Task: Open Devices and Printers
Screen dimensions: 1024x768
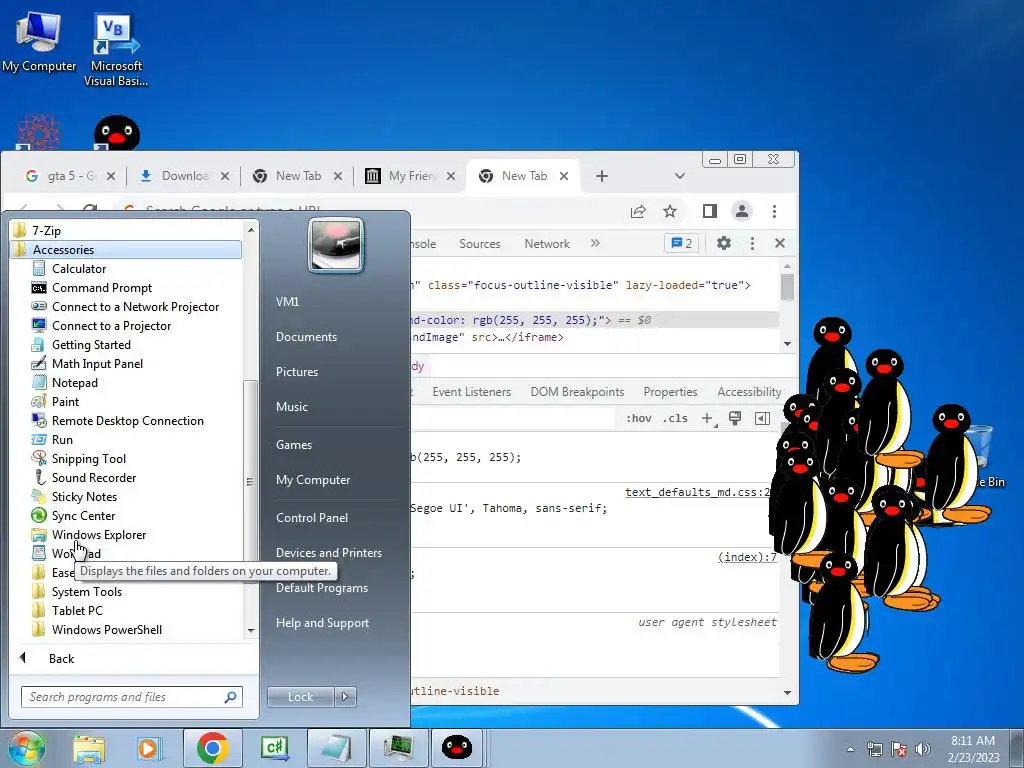Action: click(x=328, y=552)
